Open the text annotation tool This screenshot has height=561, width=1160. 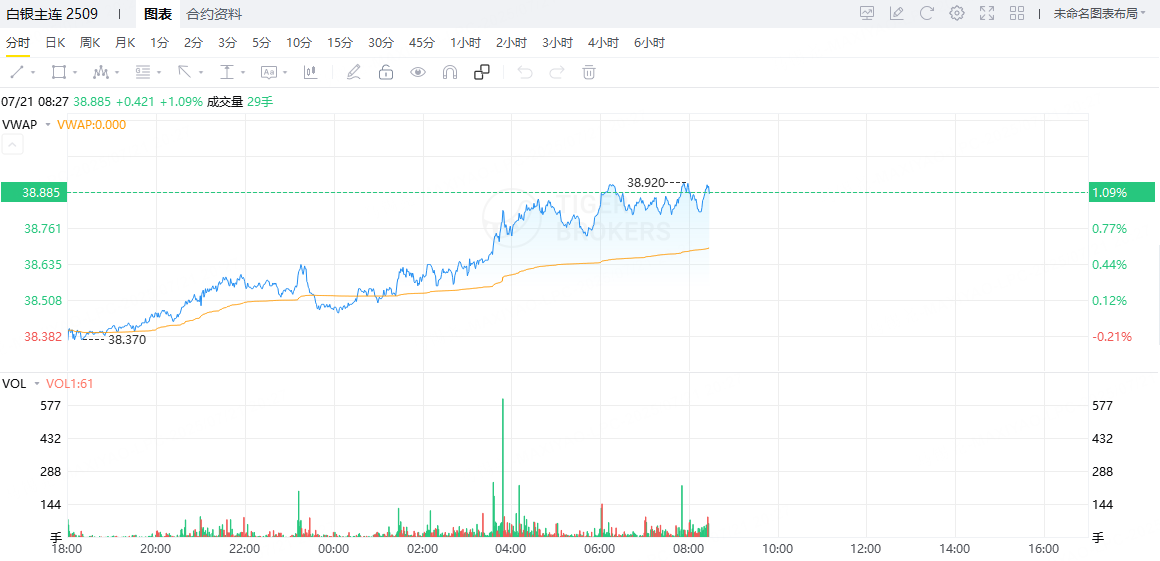point(268,72)
